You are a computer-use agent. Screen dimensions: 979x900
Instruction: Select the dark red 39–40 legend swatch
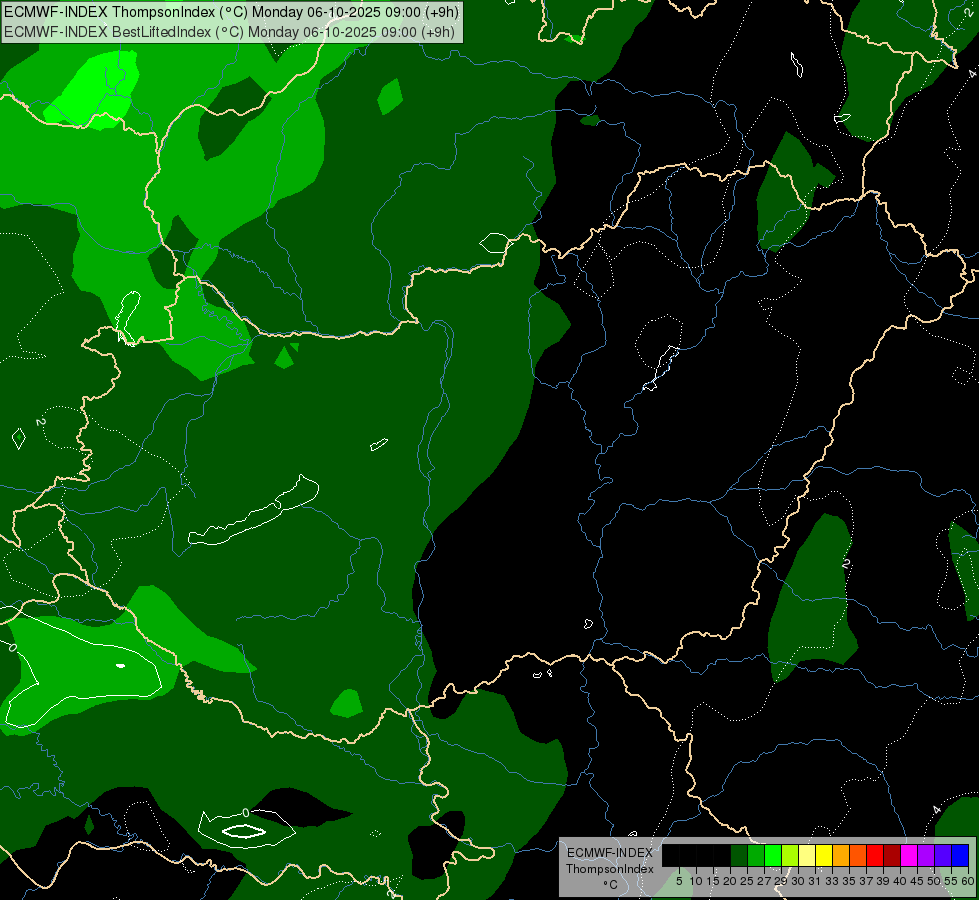coord(892,855)
